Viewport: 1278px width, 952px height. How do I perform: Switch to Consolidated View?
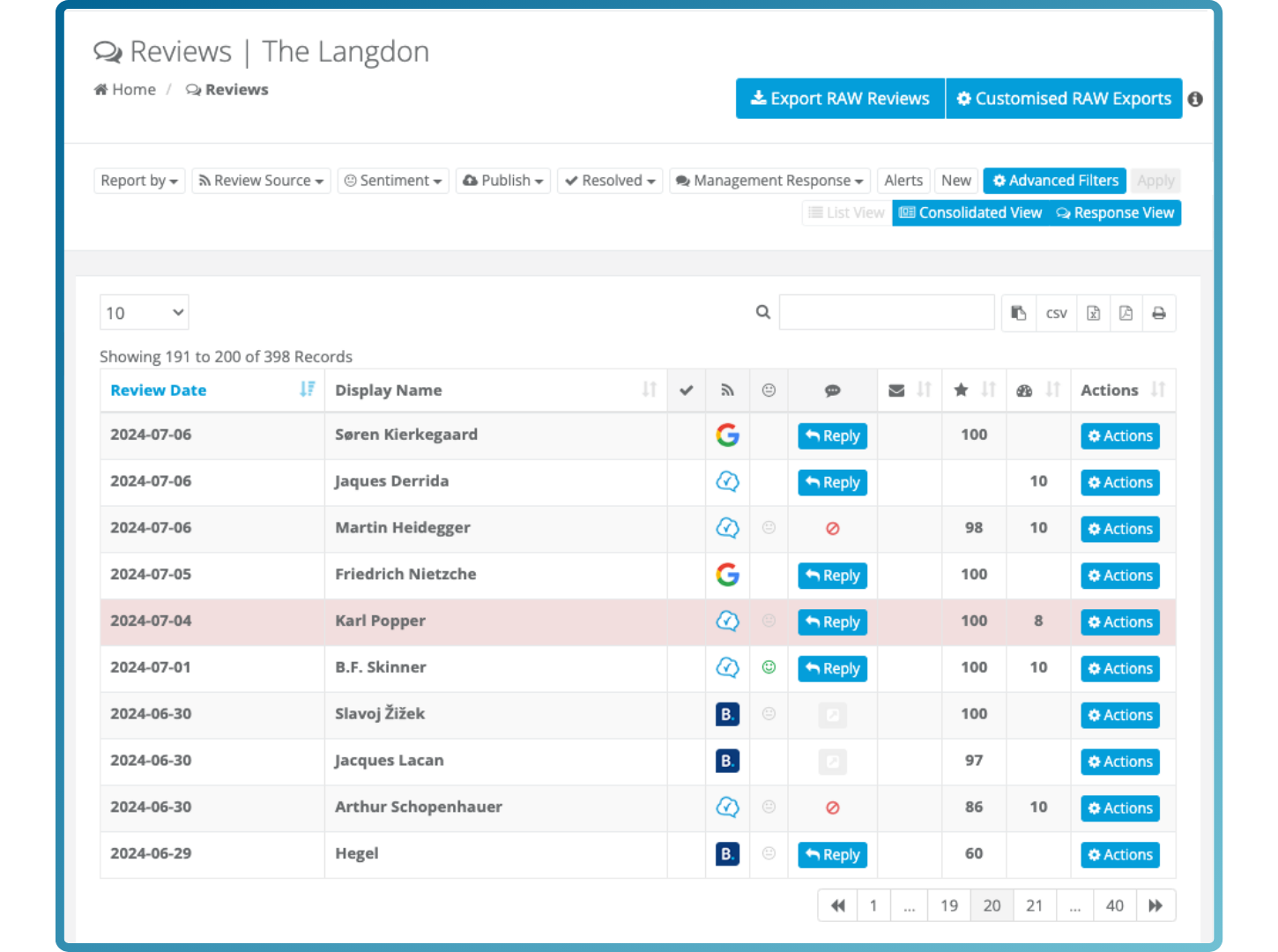tap(970, 213)
